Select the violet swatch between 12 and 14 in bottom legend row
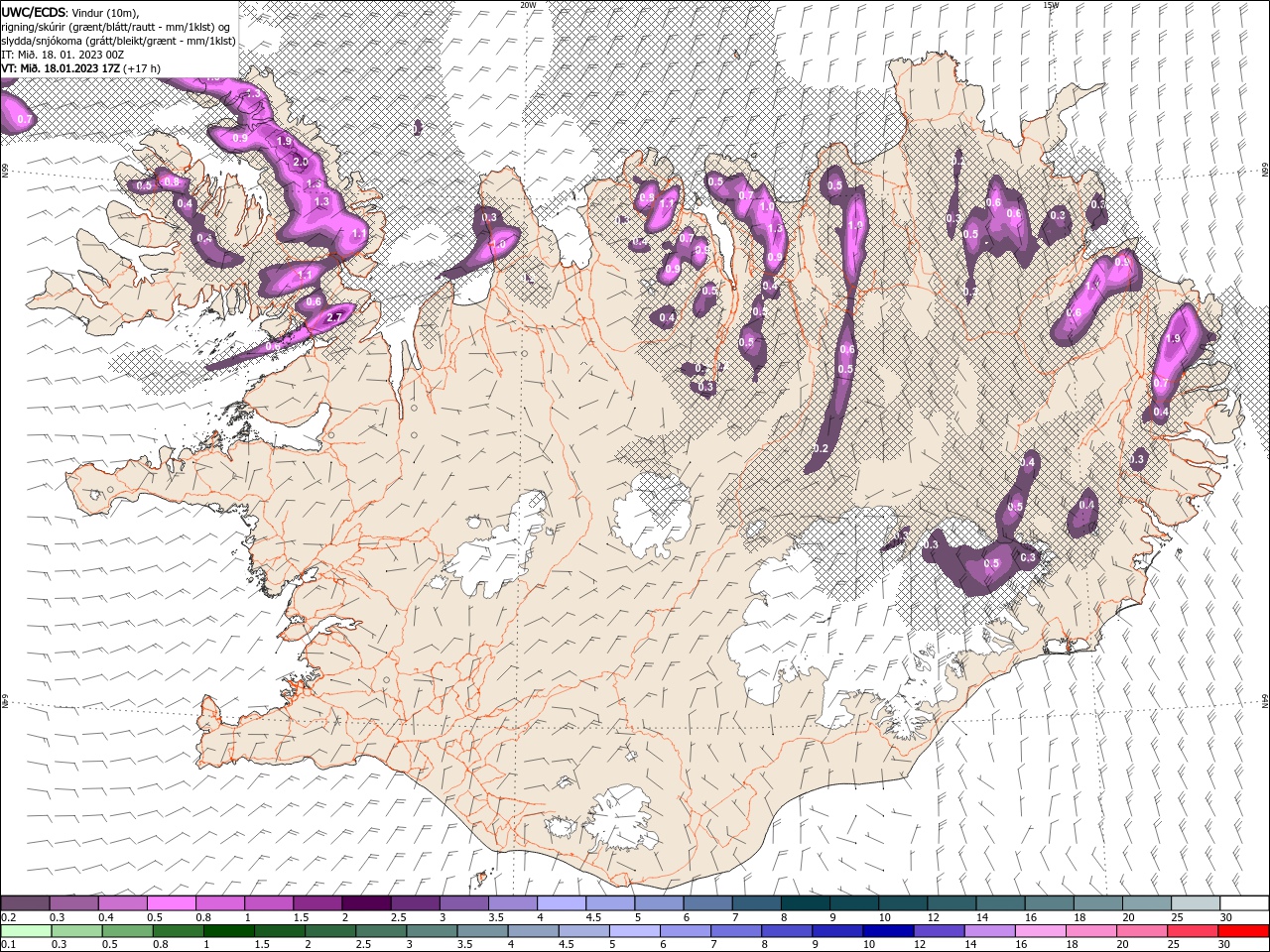Image resolution: width=1270 pixels, height=952 pixels. [939, 931]
